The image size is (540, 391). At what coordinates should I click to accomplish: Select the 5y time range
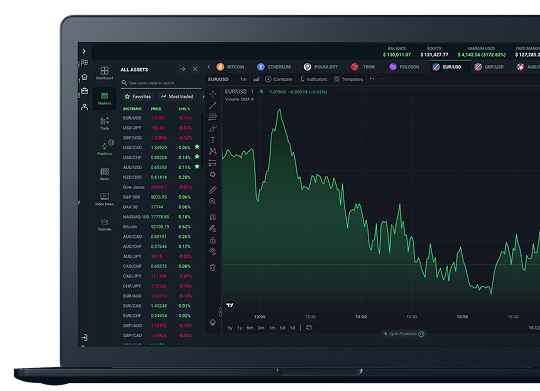click(230, 328)
